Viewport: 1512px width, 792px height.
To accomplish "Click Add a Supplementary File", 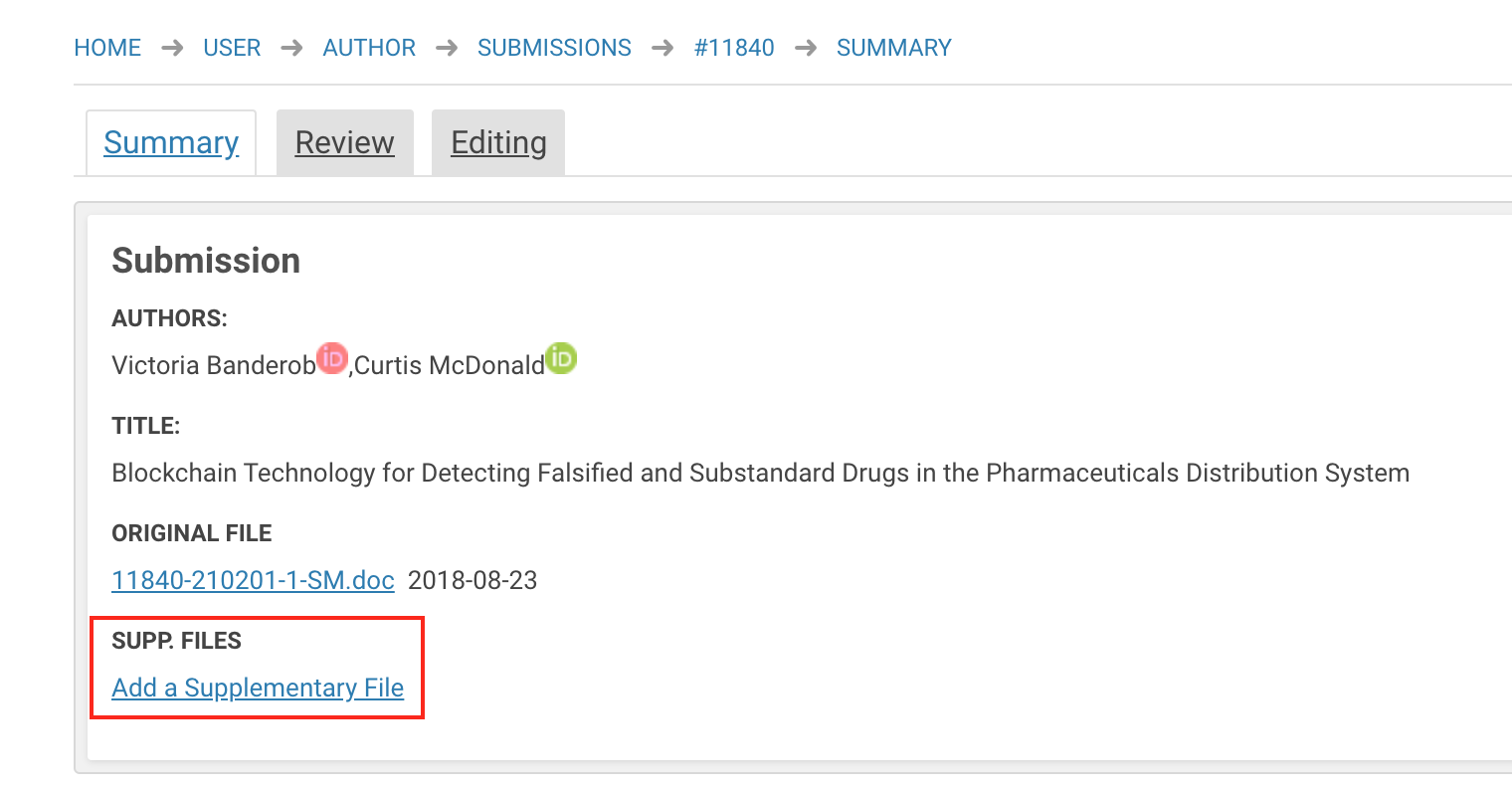I will (x=258, y=688).
